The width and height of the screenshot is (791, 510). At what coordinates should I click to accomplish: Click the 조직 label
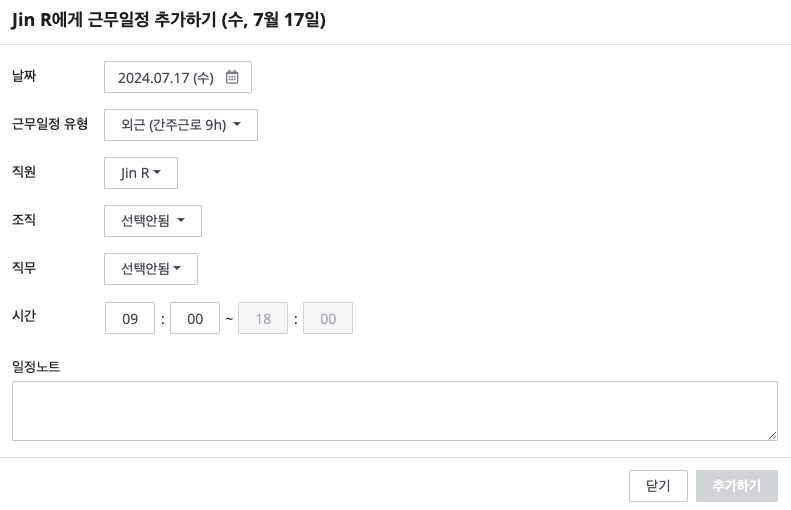(x=24, y=219)
